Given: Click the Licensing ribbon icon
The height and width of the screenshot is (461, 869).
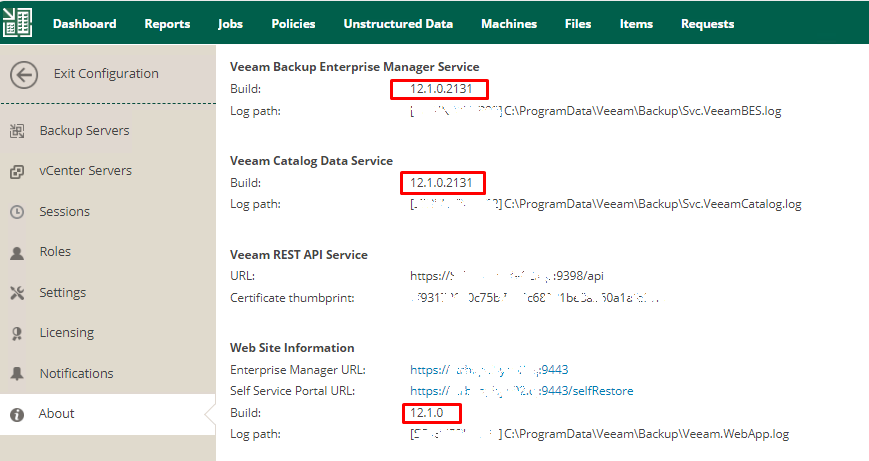Looking at the screenshot, I should pos(17,333).
